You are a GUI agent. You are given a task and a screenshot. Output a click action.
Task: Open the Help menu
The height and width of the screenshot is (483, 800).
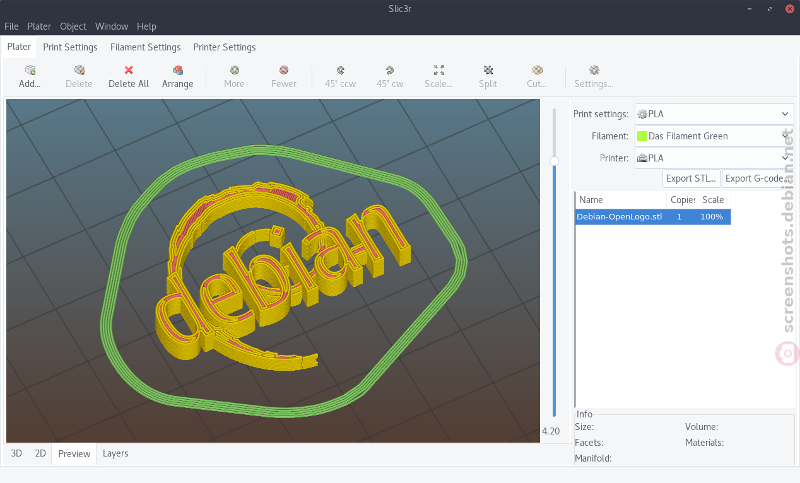146,27
